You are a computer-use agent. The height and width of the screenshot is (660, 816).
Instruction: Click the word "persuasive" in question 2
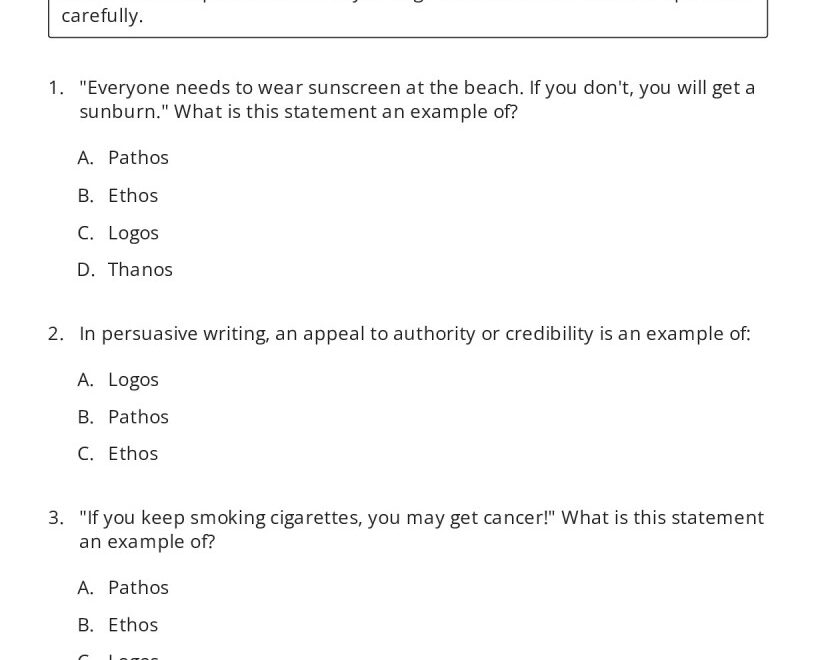tap(149, 334)
